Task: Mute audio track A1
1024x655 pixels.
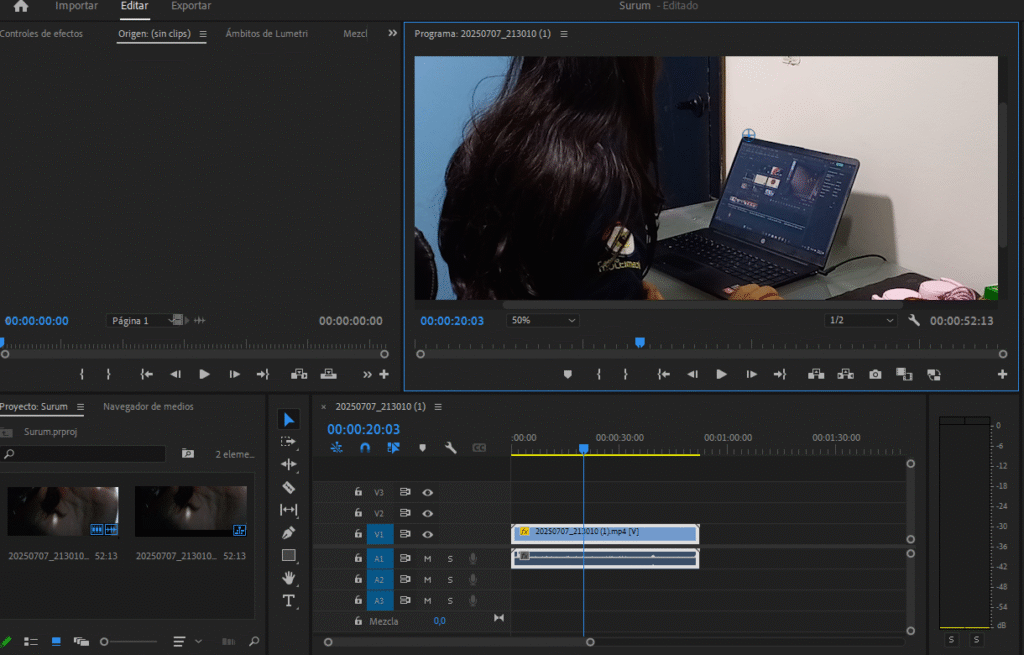Action: [x=427, y=558]
